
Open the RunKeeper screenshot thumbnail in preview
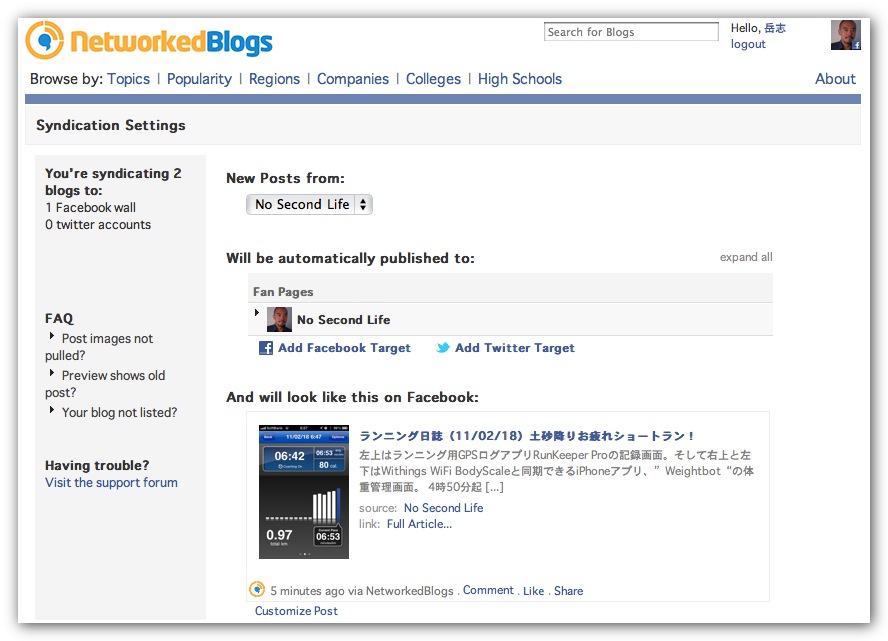(x=304, y=492)
